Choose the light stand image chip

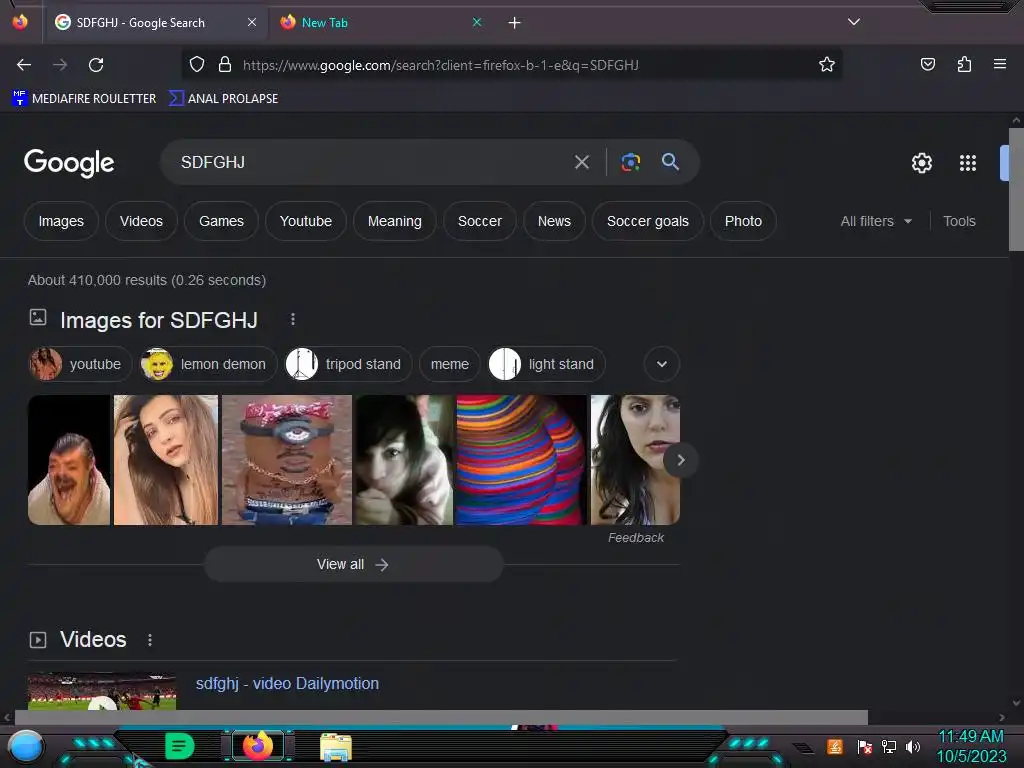[547, 364]
